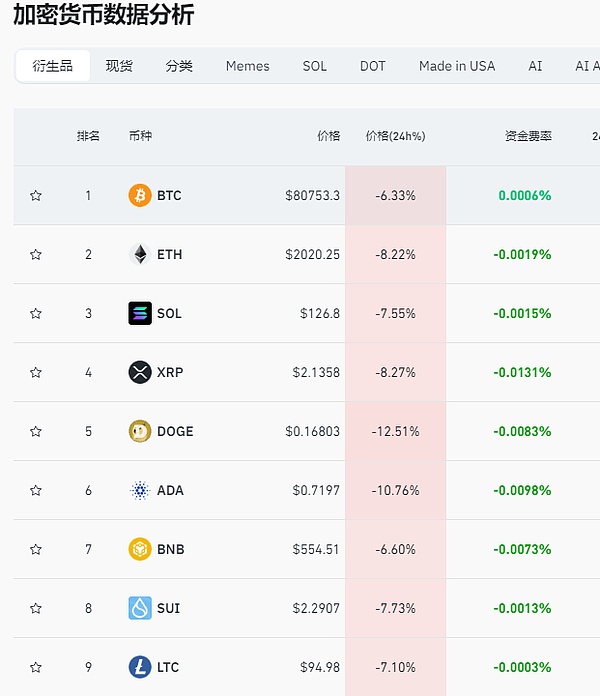
Task: Click the Ethereum coin icon
Action: 140,254
